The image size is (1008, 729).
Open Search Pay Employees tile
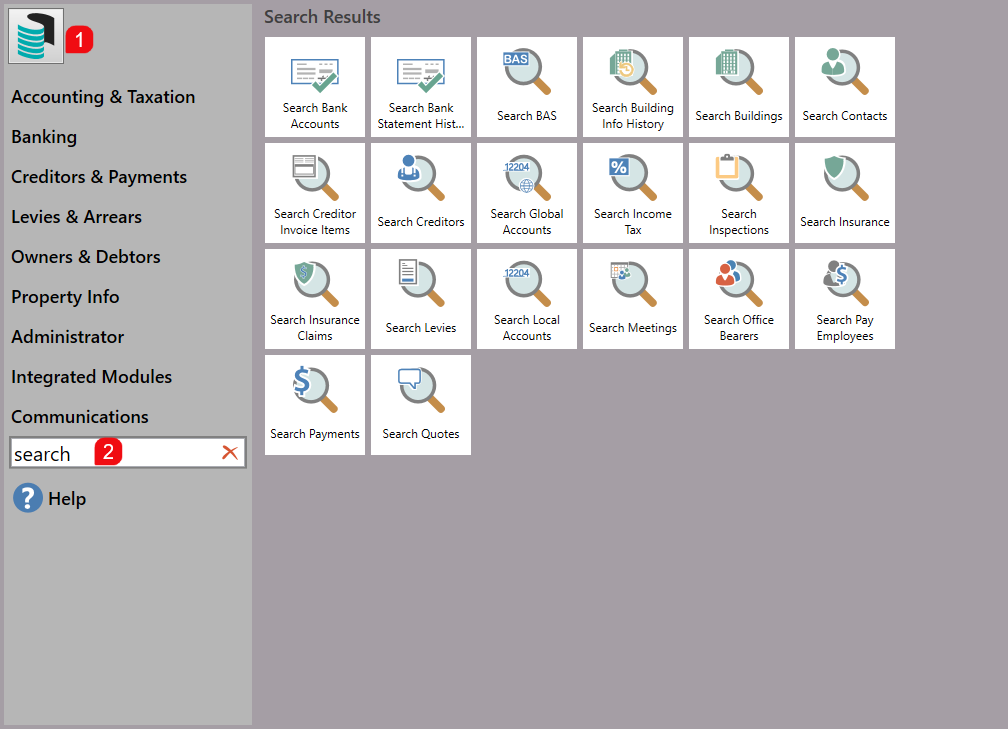pos(845,299)
